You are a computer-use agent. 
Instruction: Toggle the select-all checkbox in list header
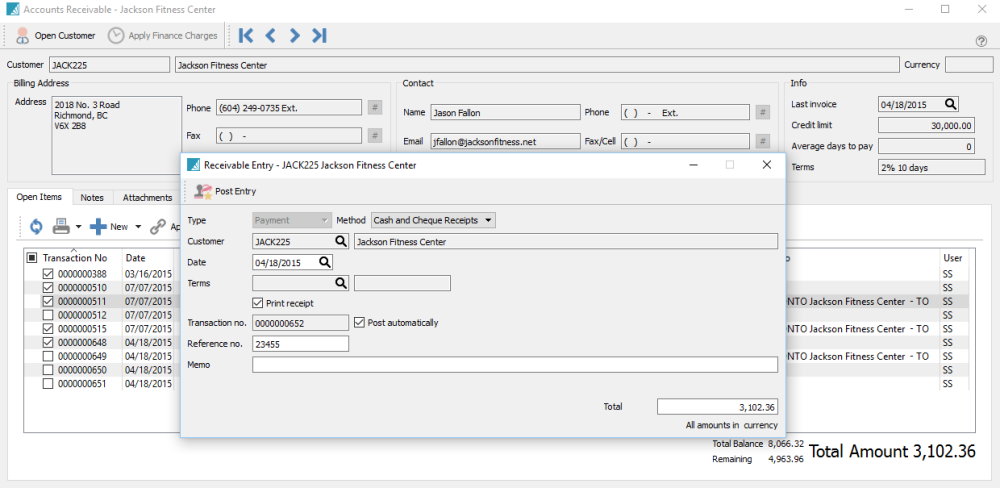(x=32, y=258)
